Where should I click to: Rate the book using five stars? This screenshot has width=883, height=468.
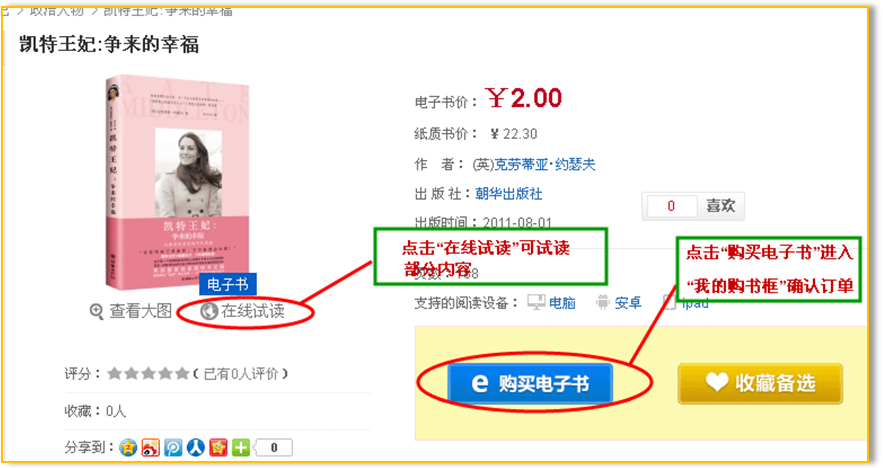[148, 373]
